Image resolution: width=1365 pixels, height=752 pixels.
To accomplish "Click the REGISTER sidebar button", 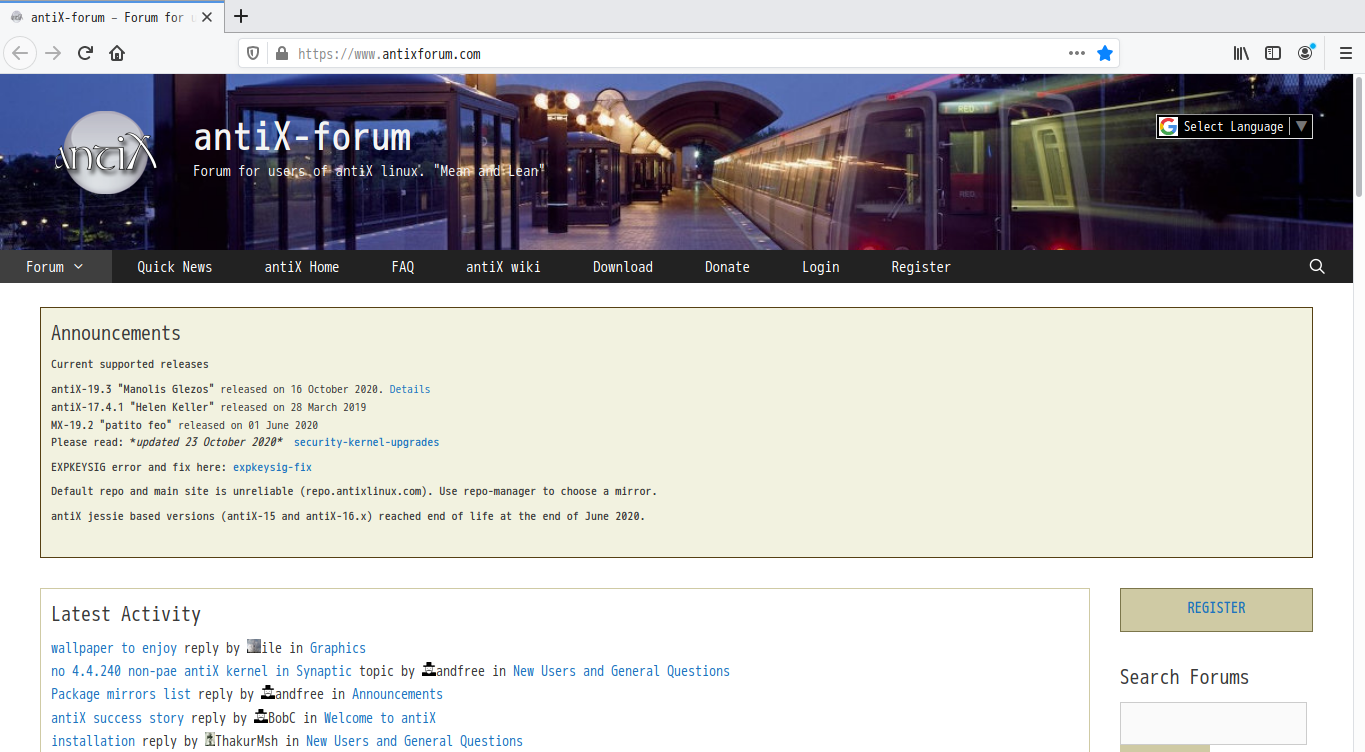I will point(1216,609).
